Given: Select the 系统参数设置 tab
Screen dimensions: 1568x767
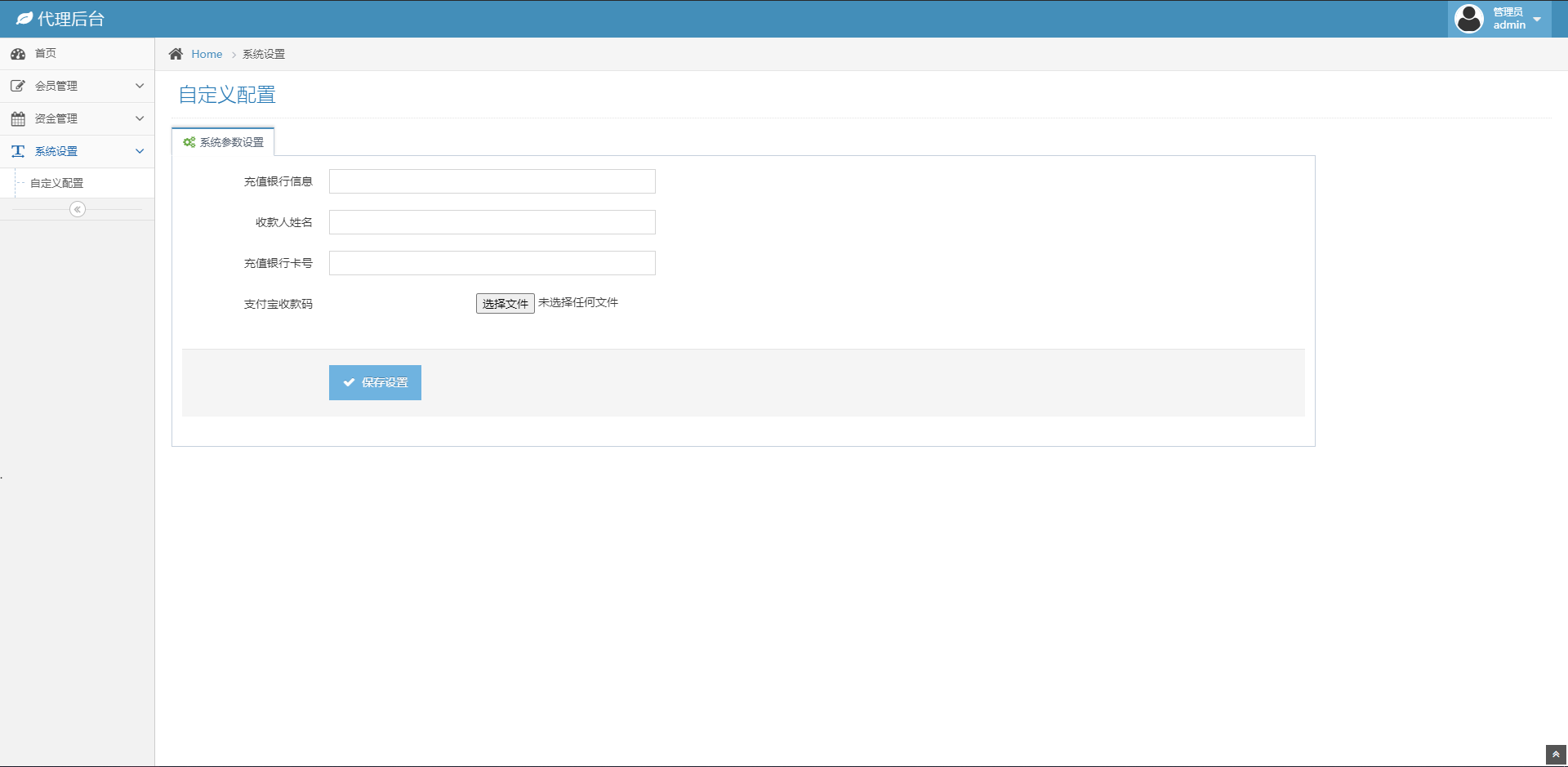Looking at the screenshot, I should pyautogui.click(x=224, y=142).
